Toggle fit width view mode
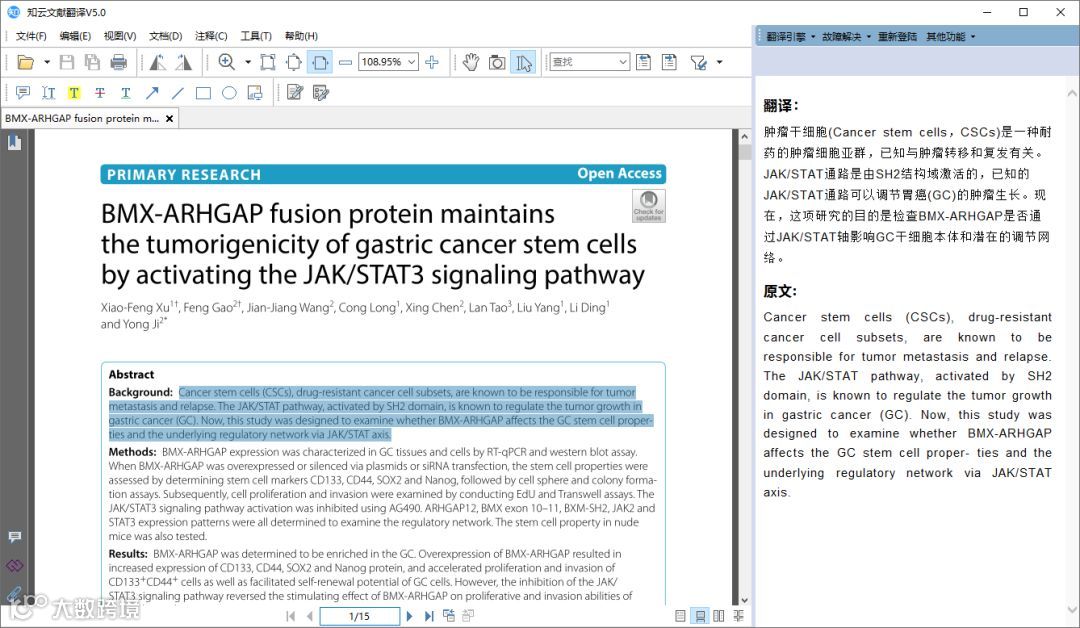The width and height of the screenshot is (1080, 628). click(x=320, y=62)
